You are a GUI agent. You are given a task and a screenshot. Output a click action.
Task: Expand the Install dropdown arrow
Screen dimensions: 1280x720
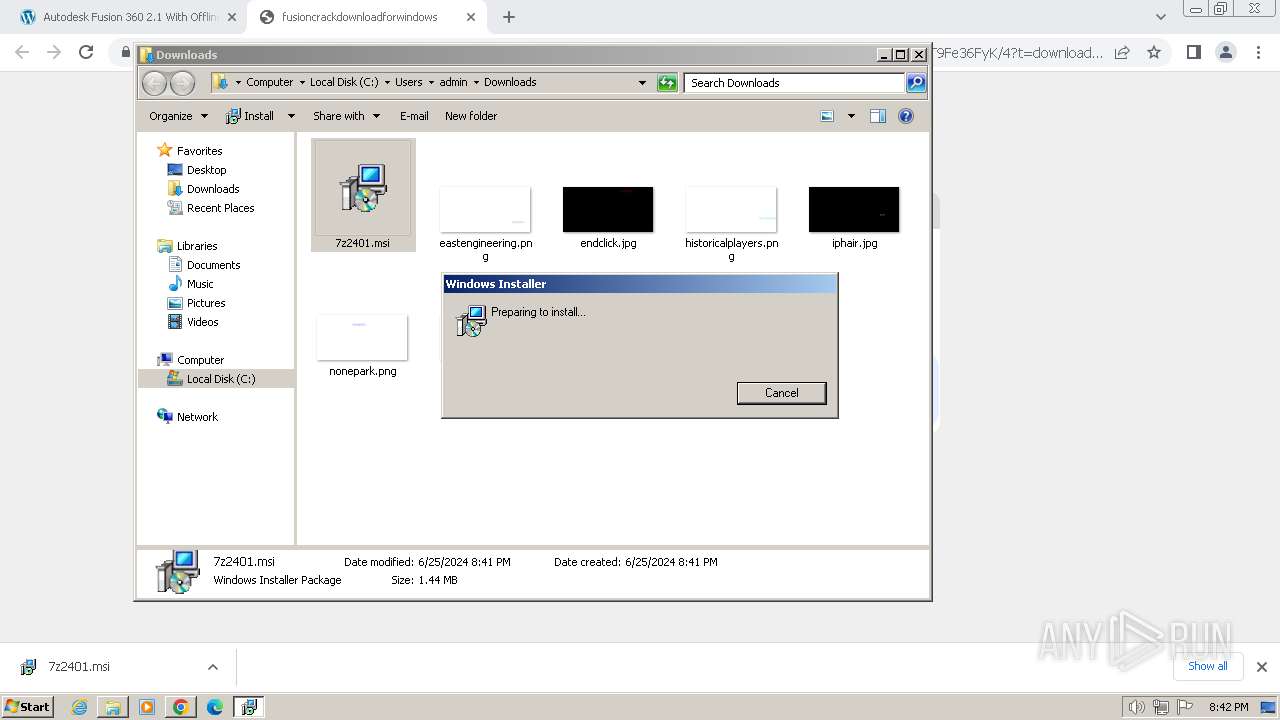(291, 116)
